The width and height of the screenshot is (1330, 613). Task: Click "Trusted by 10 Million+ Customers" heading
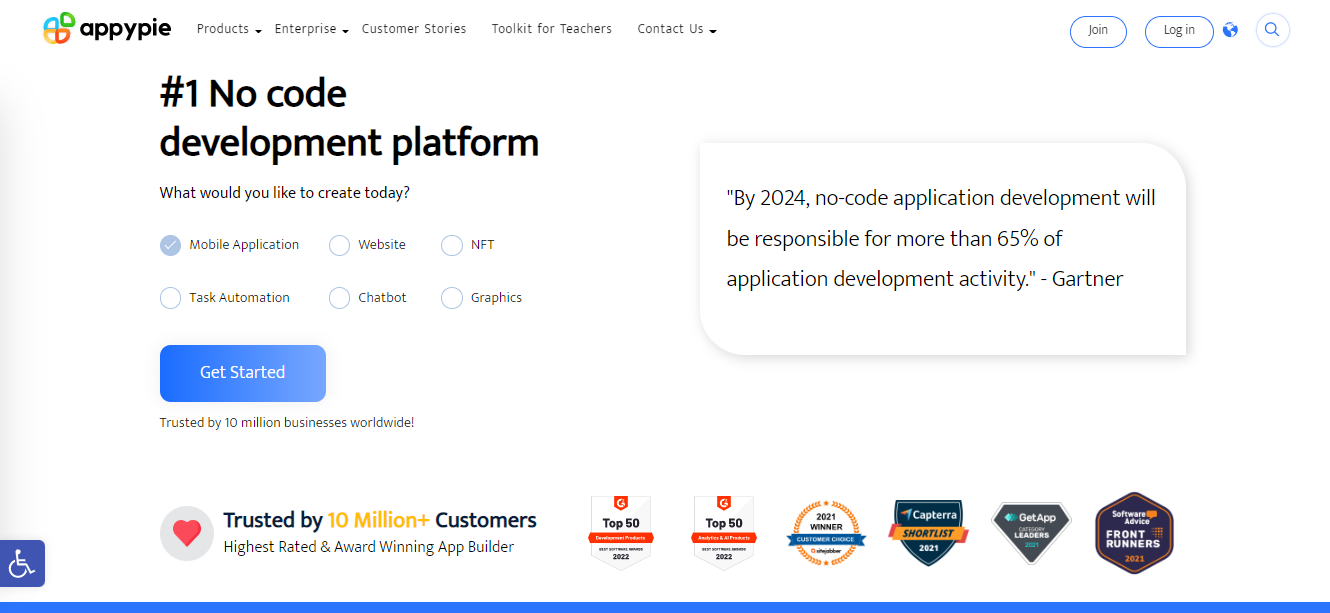point(380,520)
